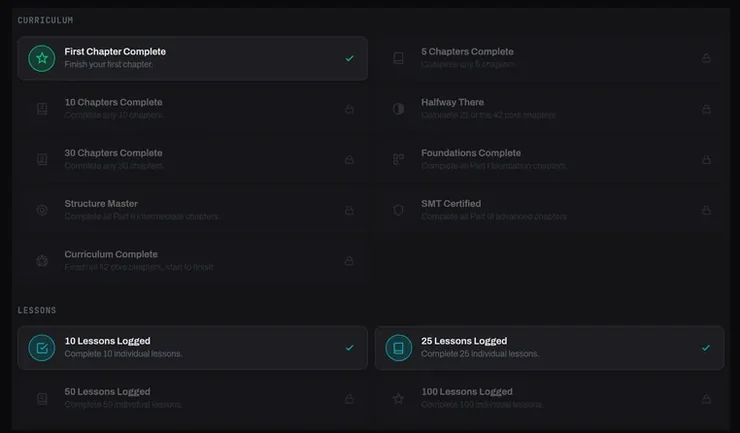Click the lock icon on 50 Lessons Logged
The height and width of the screenshot is (433, 740).
click(x=349, y=399)
